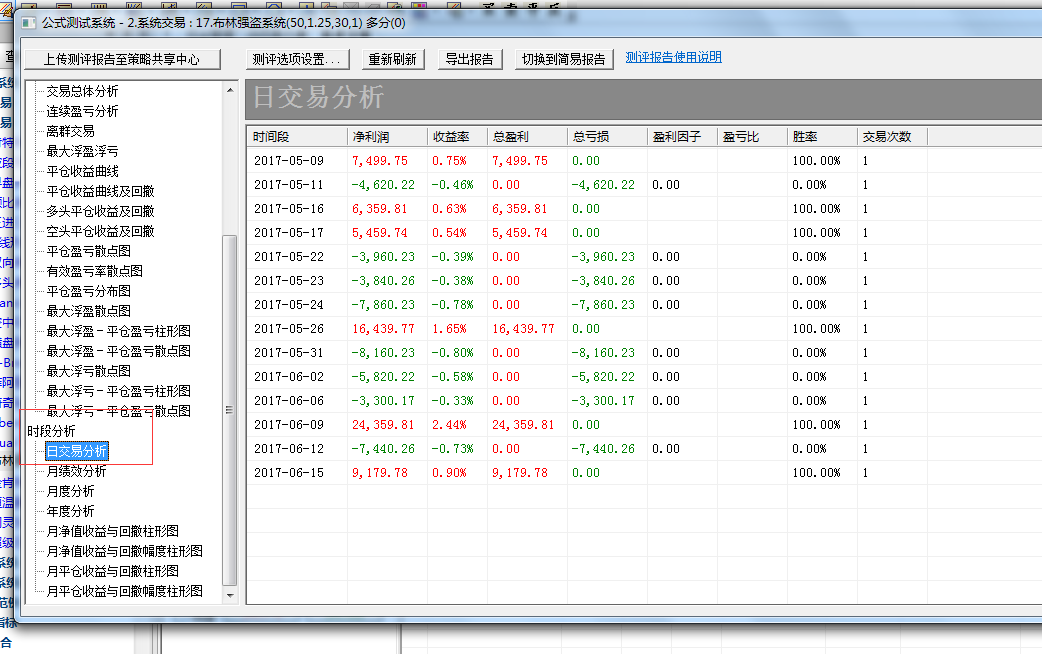Select 交易总体分析 in the tree
This screenshot has height=654, width=1042.
coord(82,91)
